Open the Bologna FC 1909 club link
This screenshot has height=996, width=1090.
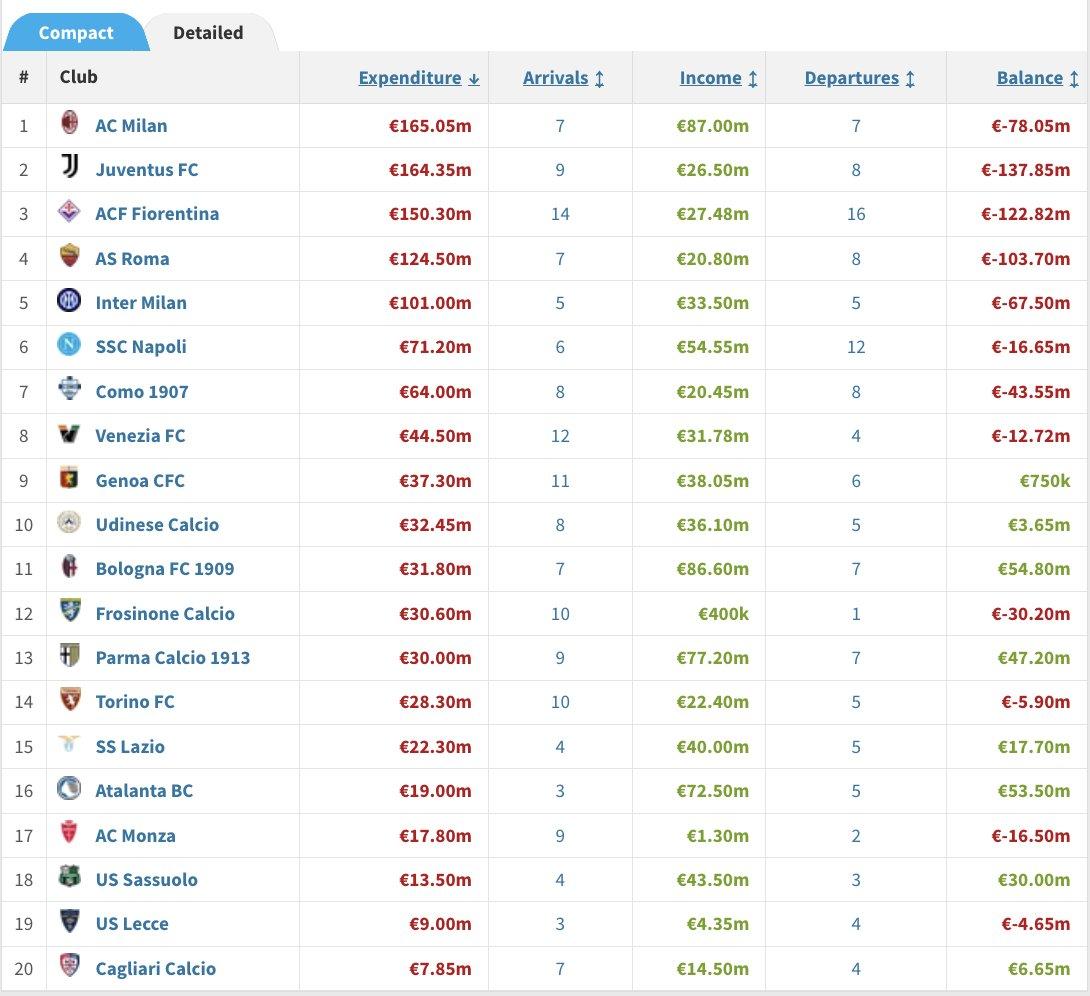point(165,569)
